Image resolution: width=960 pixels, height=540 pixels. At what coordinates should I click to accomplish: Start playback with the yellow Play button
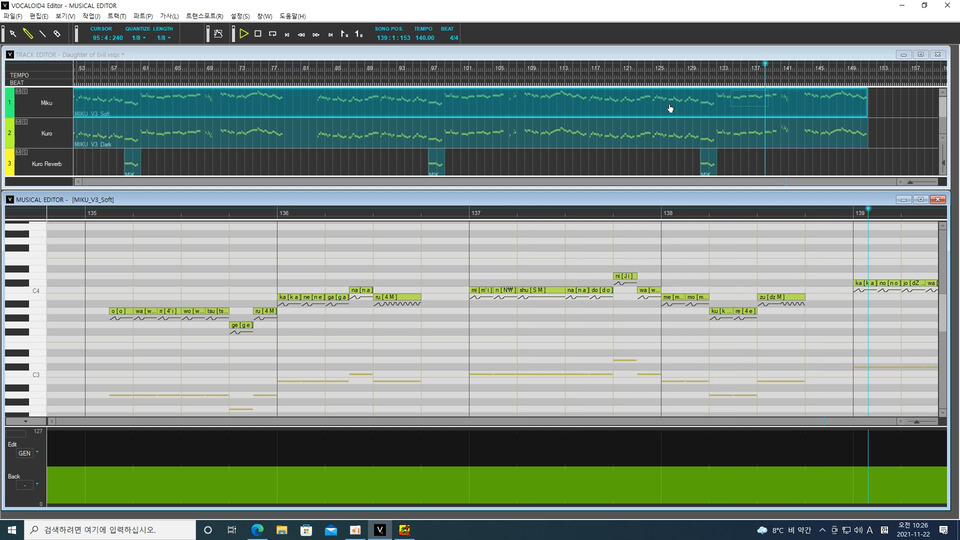[x=244, y=34]
